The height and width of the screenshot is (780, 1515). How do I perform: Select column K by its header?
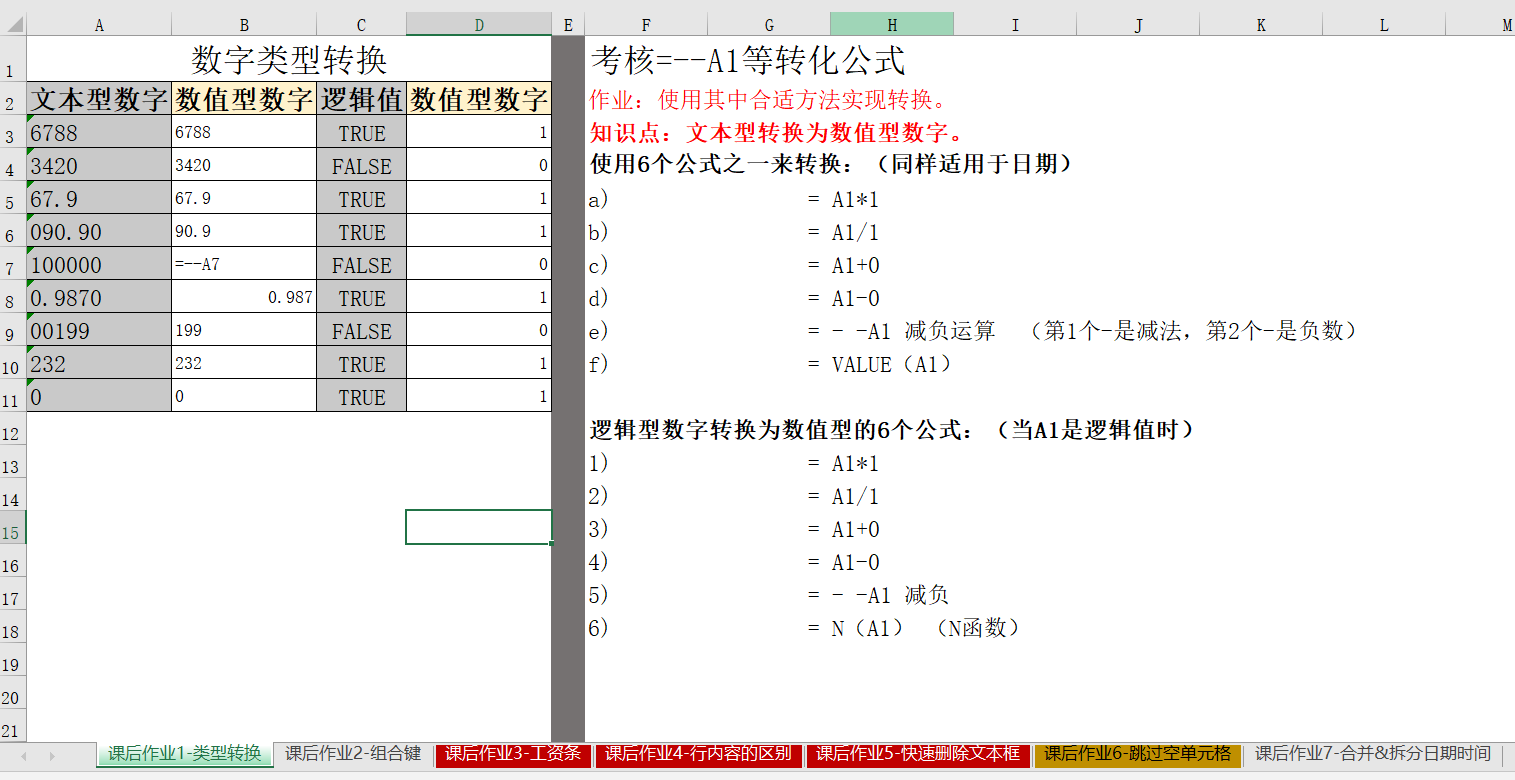click(1261, 25)
